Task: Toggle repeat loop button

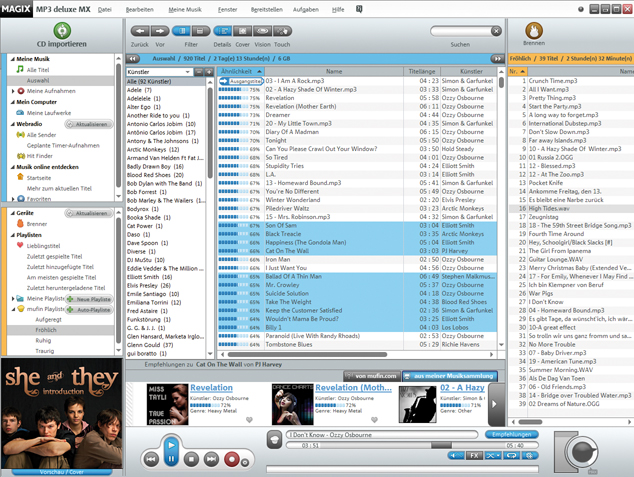Action: point(512,456)
